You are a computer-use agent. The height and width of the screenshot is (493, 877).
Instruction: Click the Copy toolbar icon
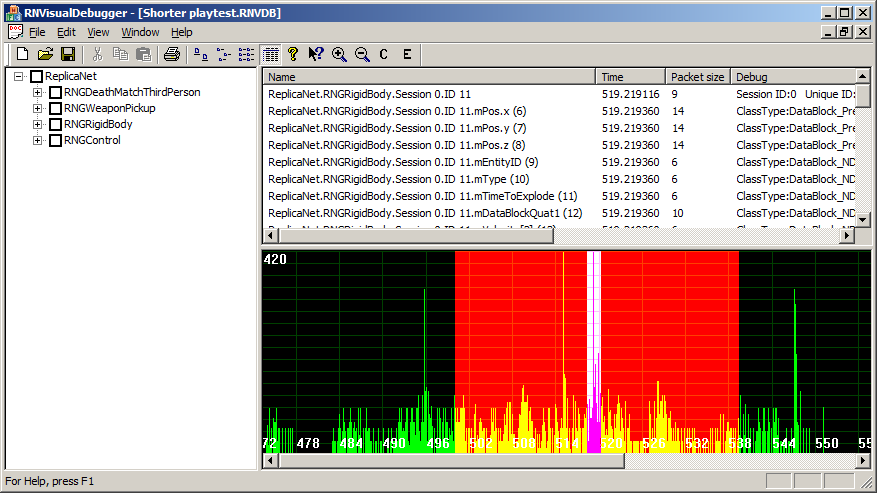pos(120,54)
